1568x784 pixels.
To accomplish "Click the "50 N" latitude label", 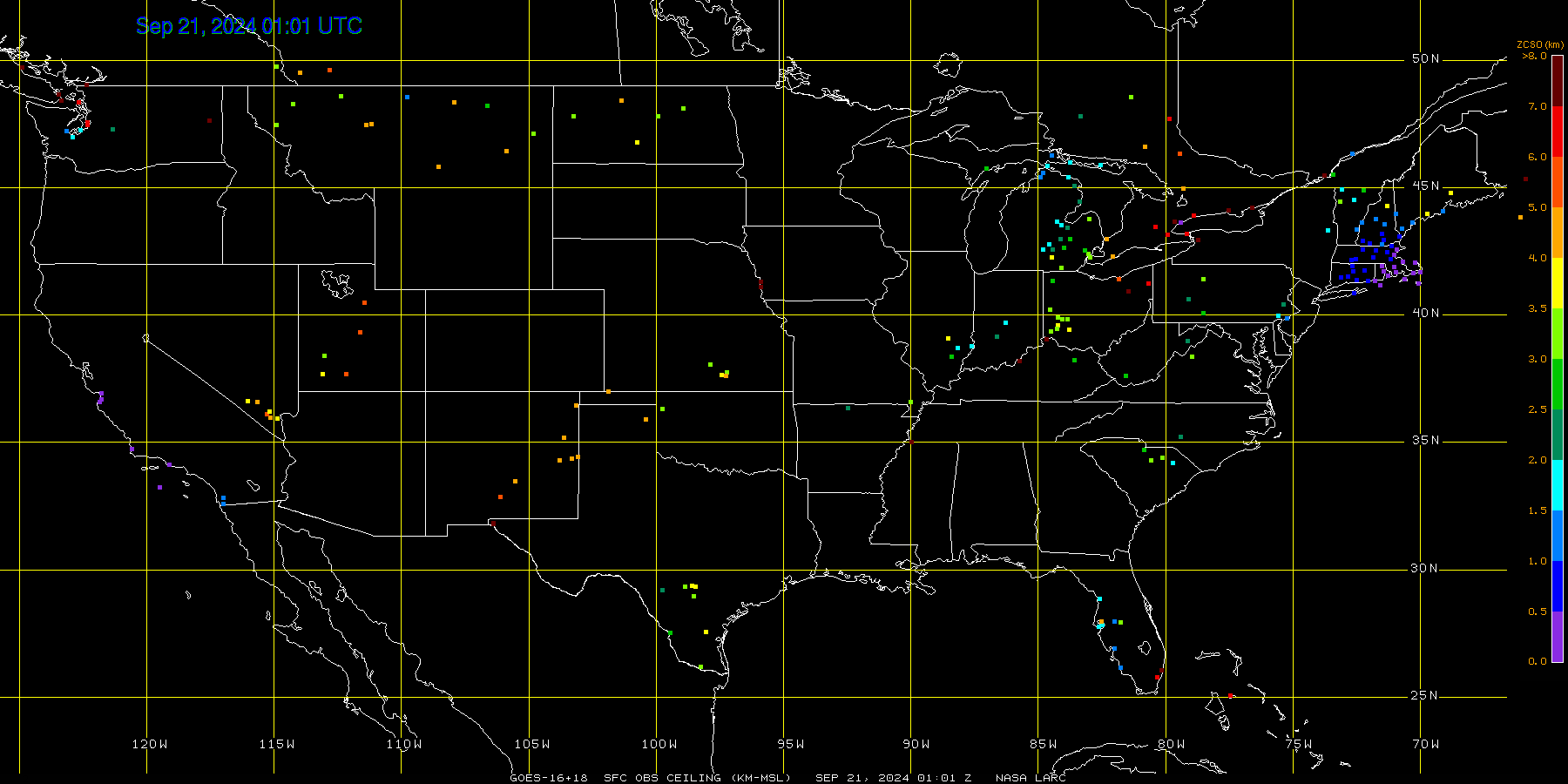I will pyautogui.click(x=1425, y=59).
